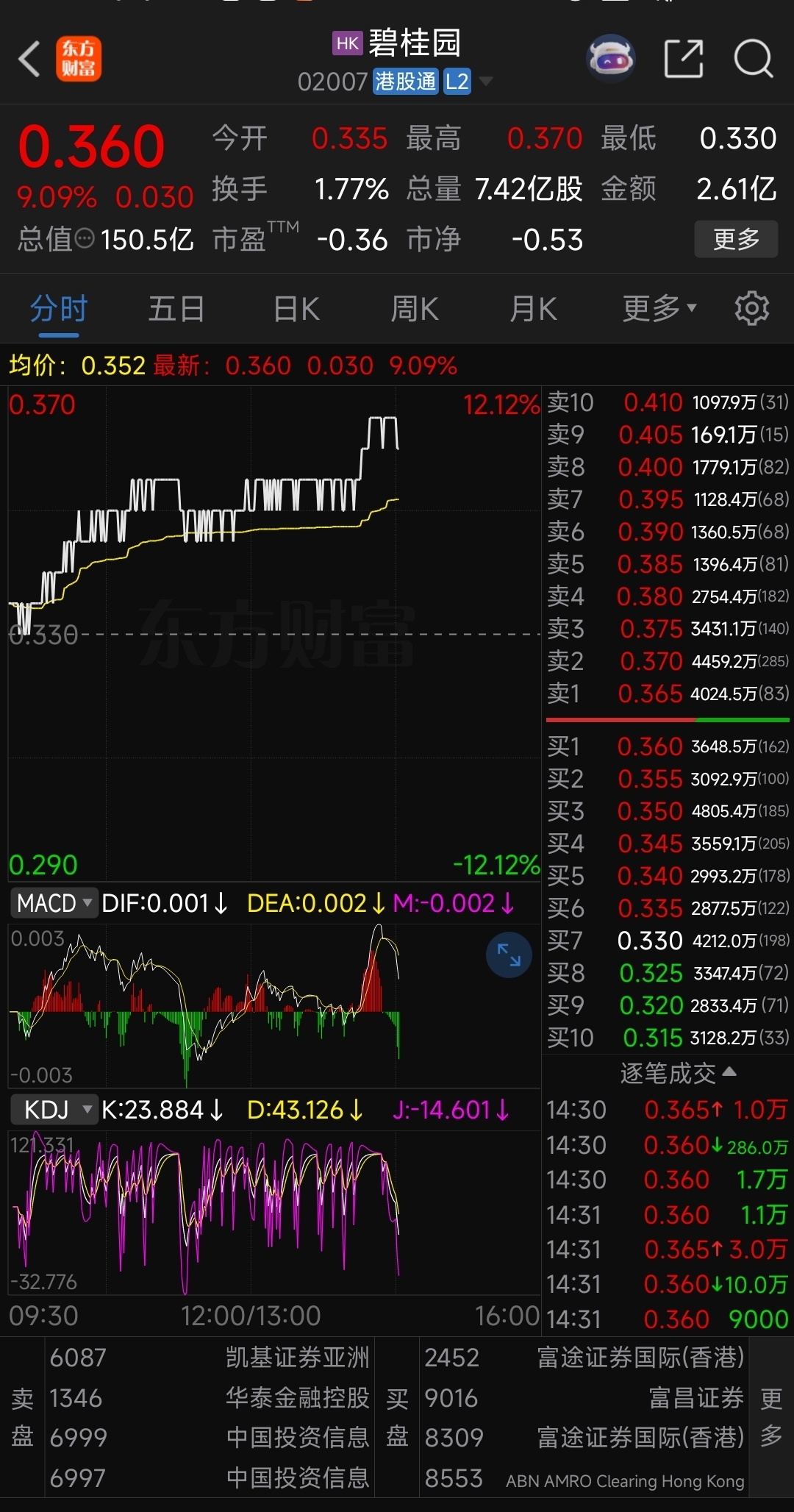
Task: Tap 均价 0.352 average price label
Action: (77, 365)
